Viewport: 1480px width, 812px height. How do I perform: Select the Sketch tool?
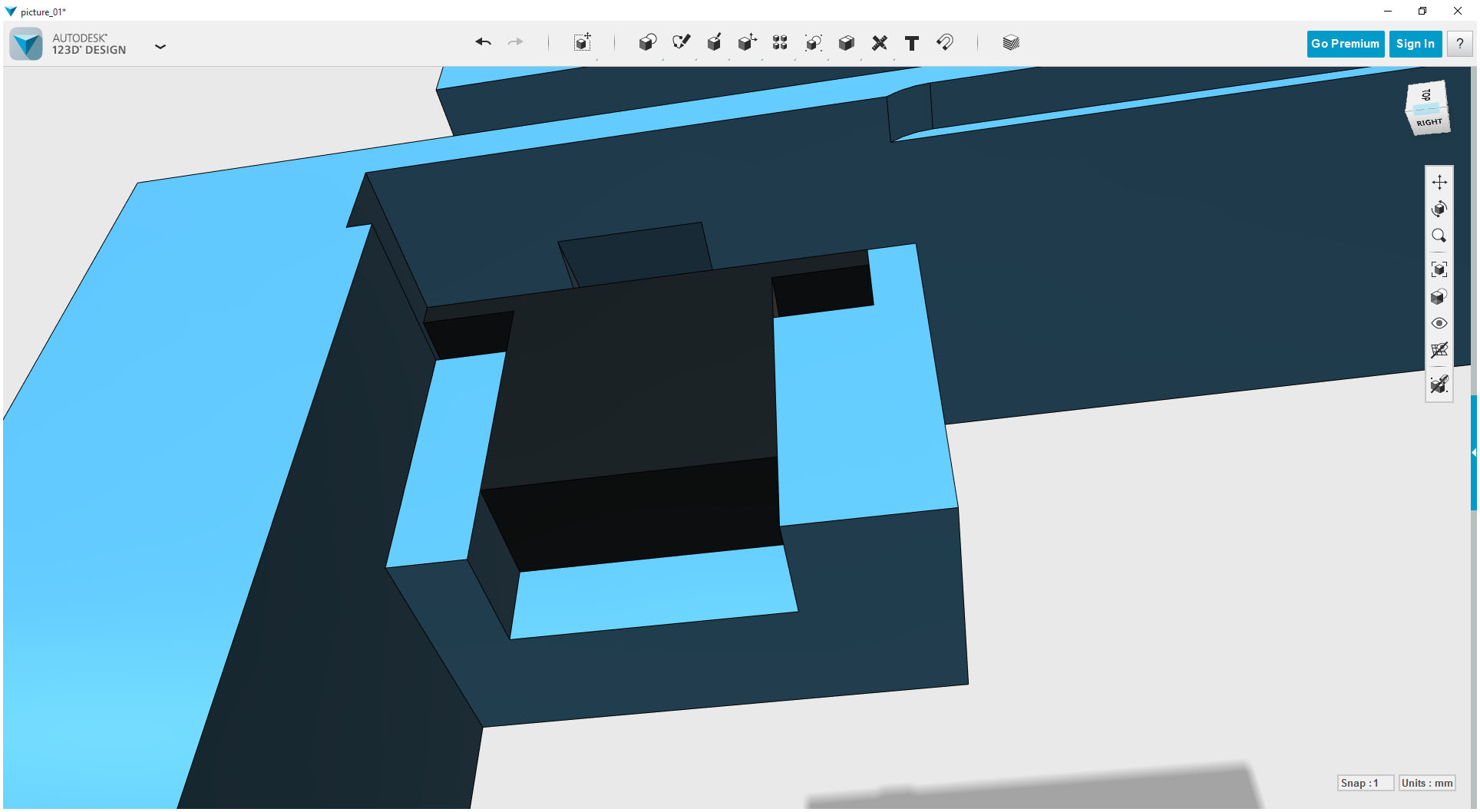(x=682, y=43)
